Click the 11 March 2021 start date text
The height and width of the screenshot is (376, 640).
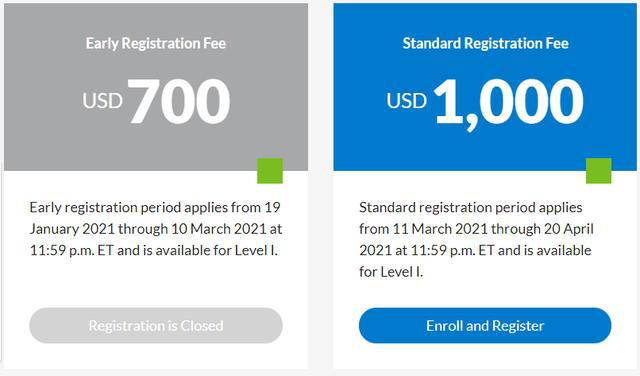[x=440, y=229]
